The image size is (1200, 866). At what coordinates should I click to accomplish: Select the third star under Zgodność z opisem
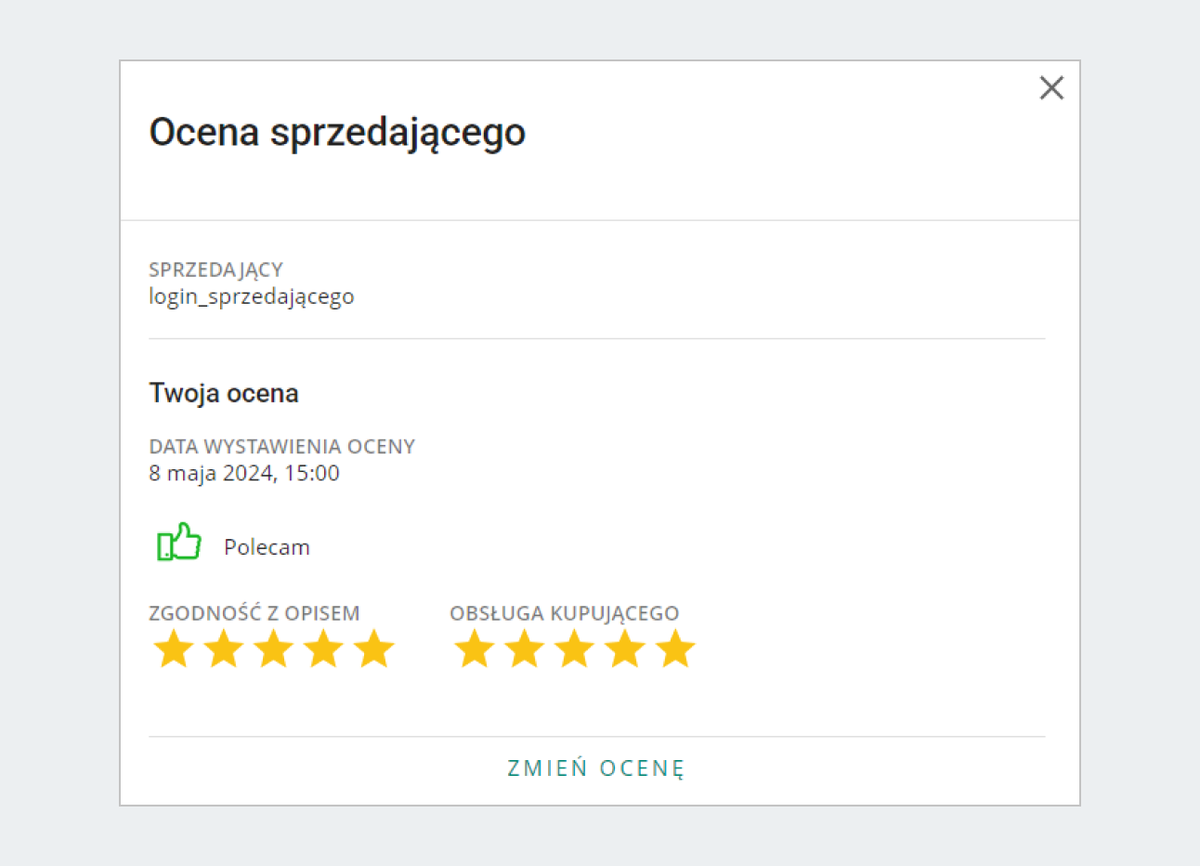[x=272, y=648]
